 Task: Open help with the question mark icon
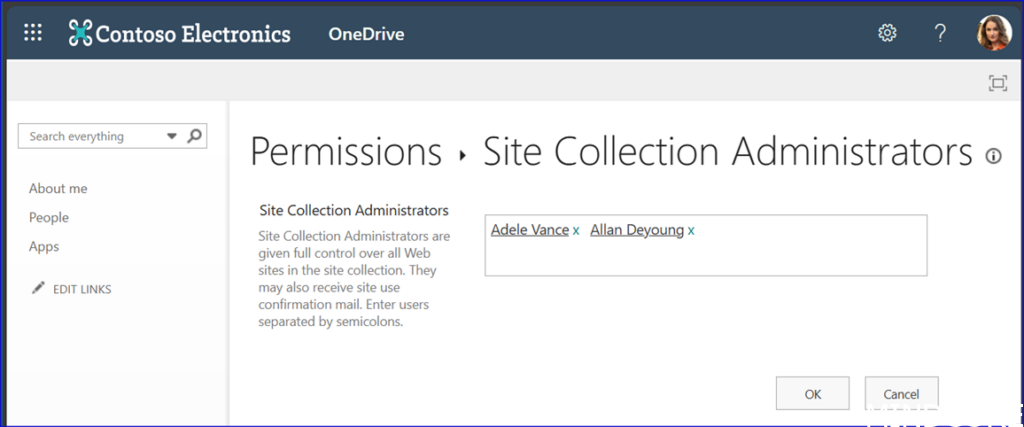(940, 33)
